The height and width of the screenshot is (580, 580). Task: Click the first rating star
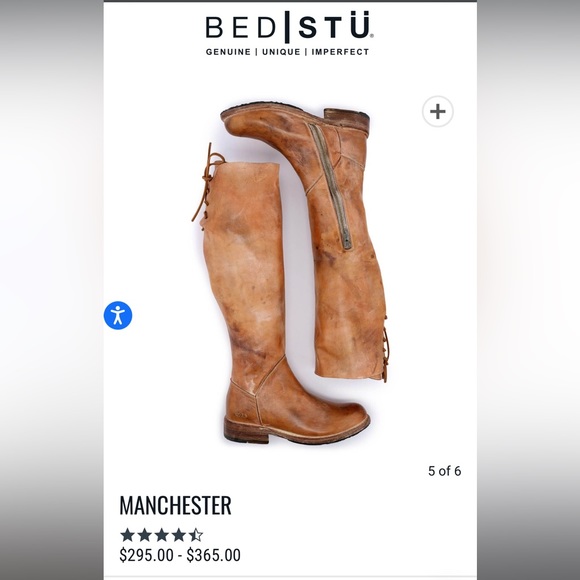pos(128,535)
